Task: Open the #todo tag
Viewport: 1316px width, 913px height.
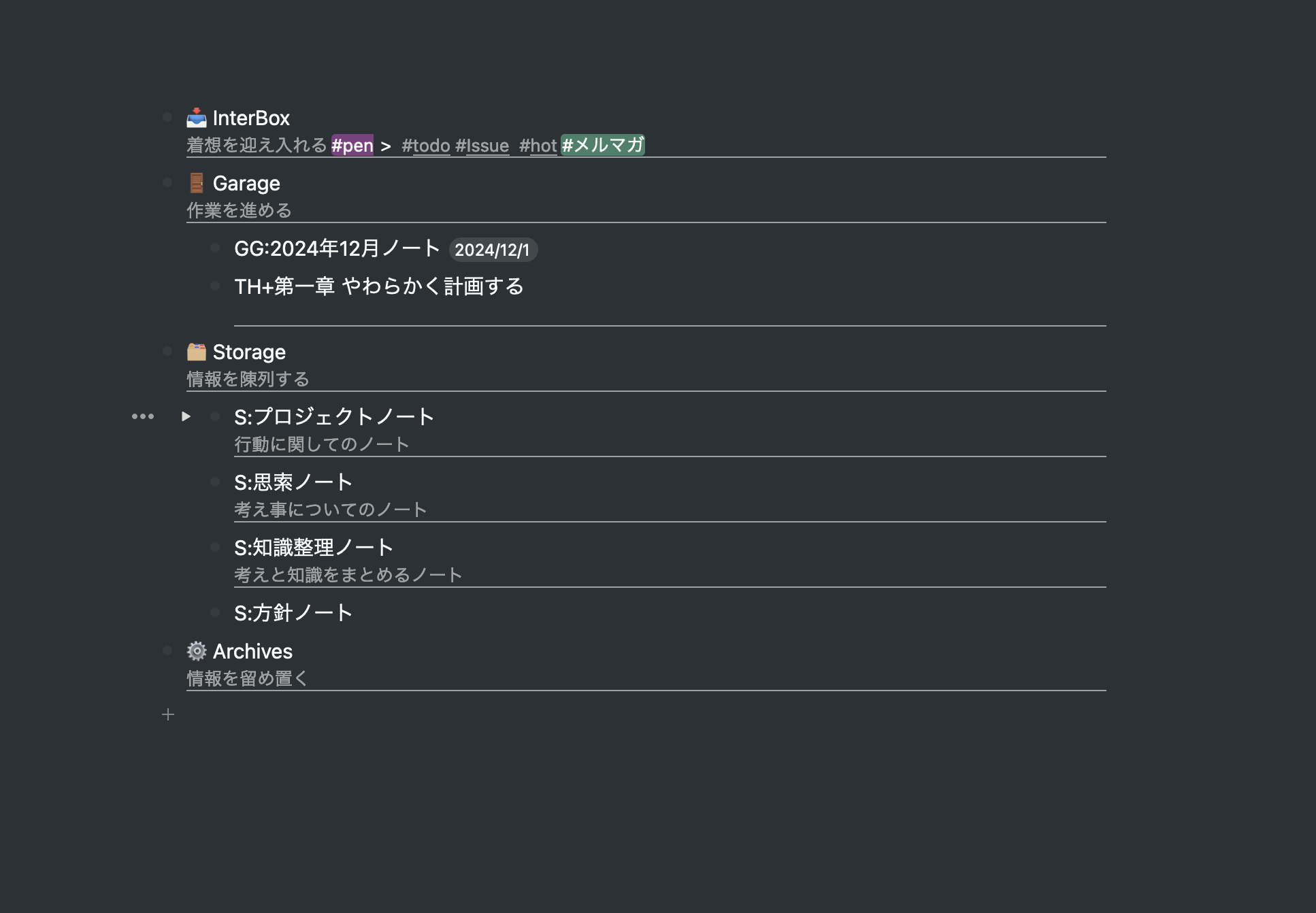Action: [x=425, y=145]
